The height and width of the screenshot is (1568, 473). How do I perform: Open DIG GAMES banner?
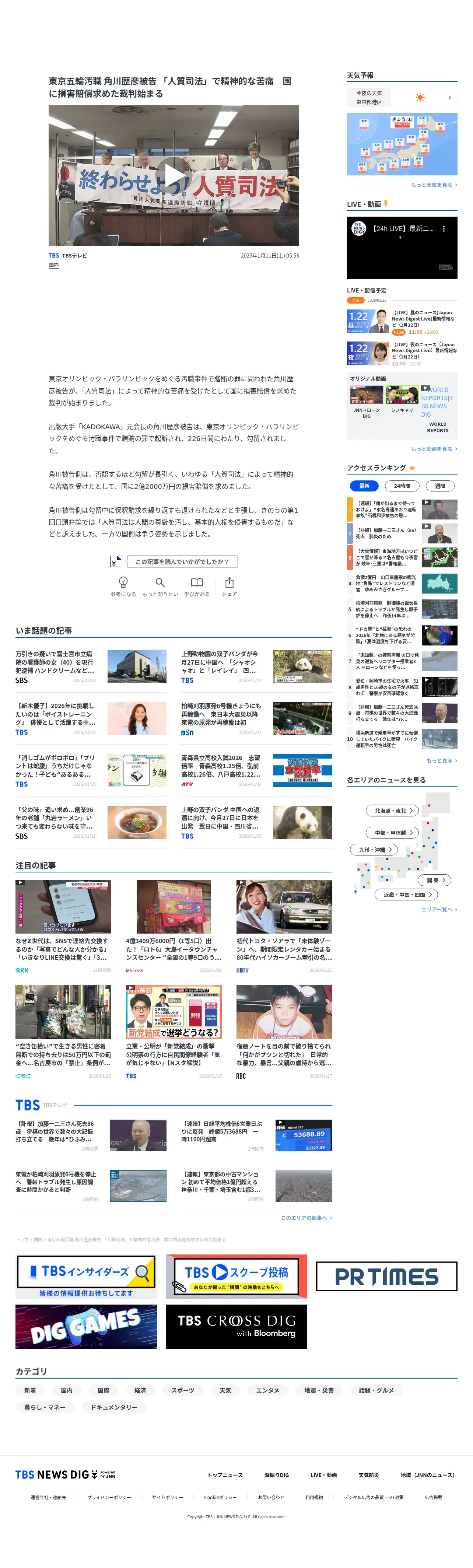86,1326
